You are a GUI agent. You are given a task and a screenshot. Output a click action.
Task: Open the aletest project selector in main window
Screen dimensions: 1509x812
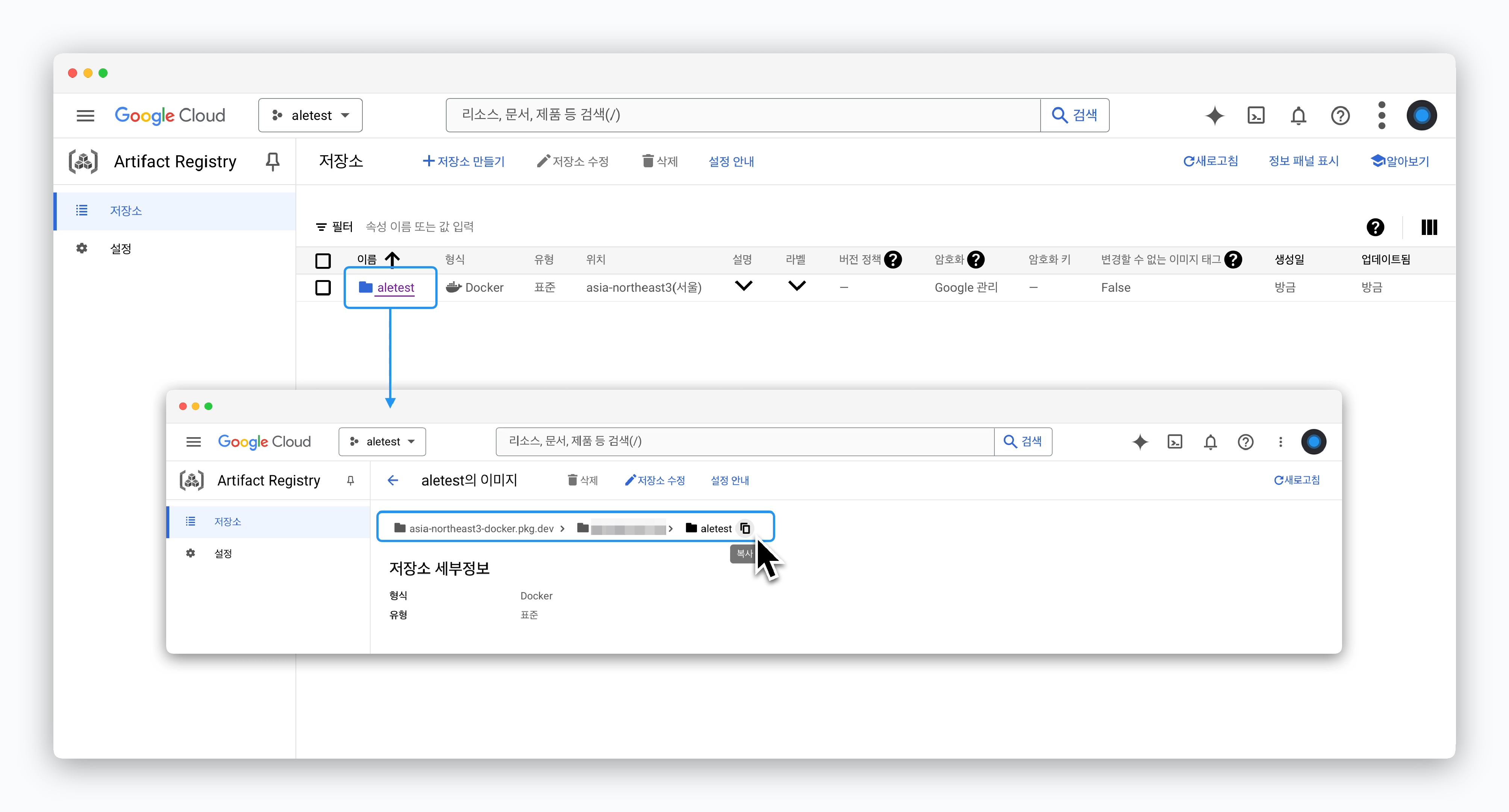point(311,115)
